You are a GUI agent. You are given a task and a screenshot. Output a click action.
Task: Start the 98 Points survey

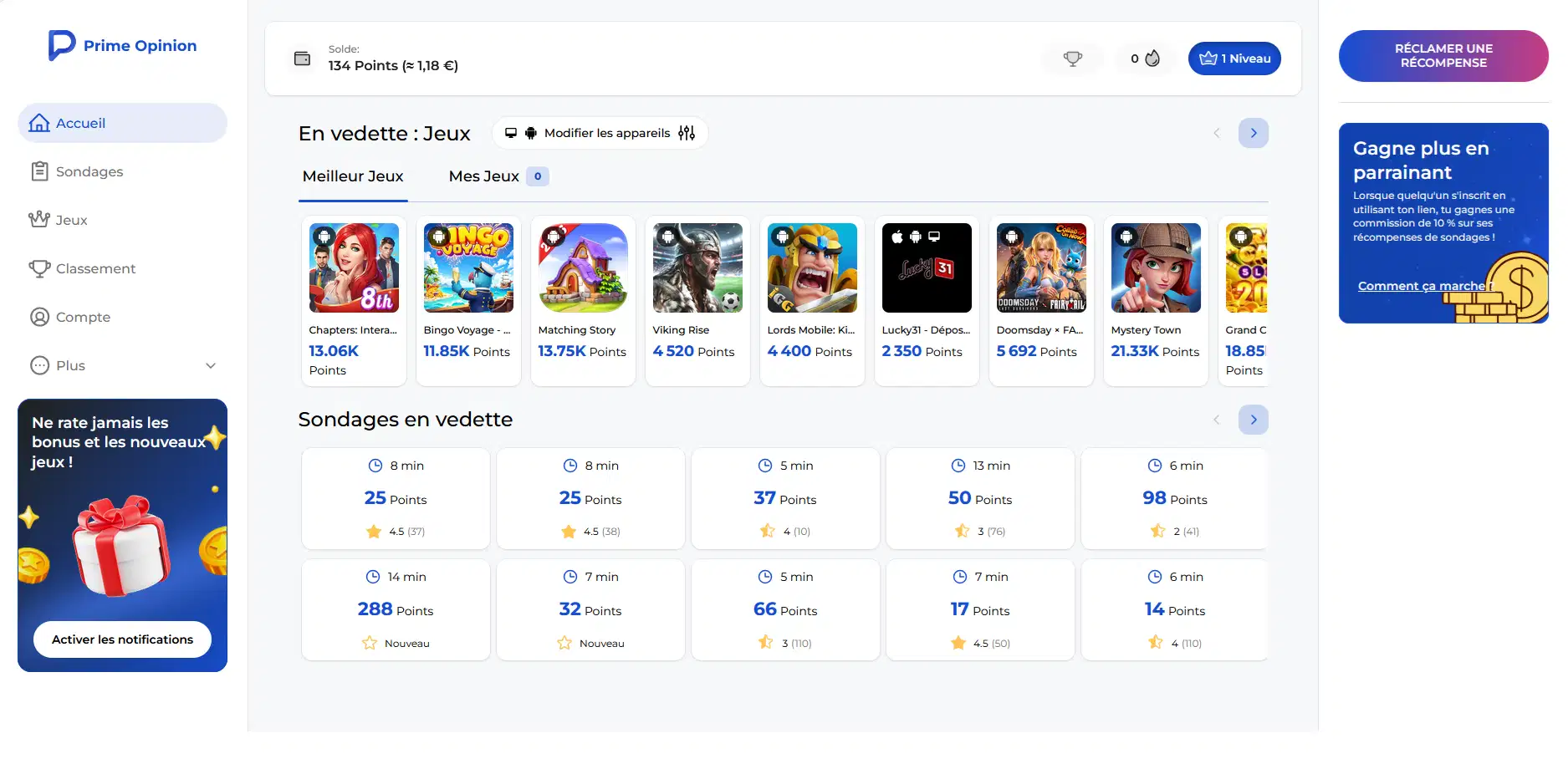point(1174,499)
